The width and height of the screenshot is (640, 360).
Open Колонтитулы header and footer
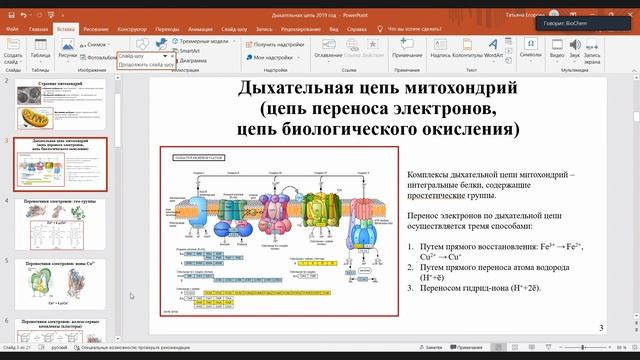(467, 49)
